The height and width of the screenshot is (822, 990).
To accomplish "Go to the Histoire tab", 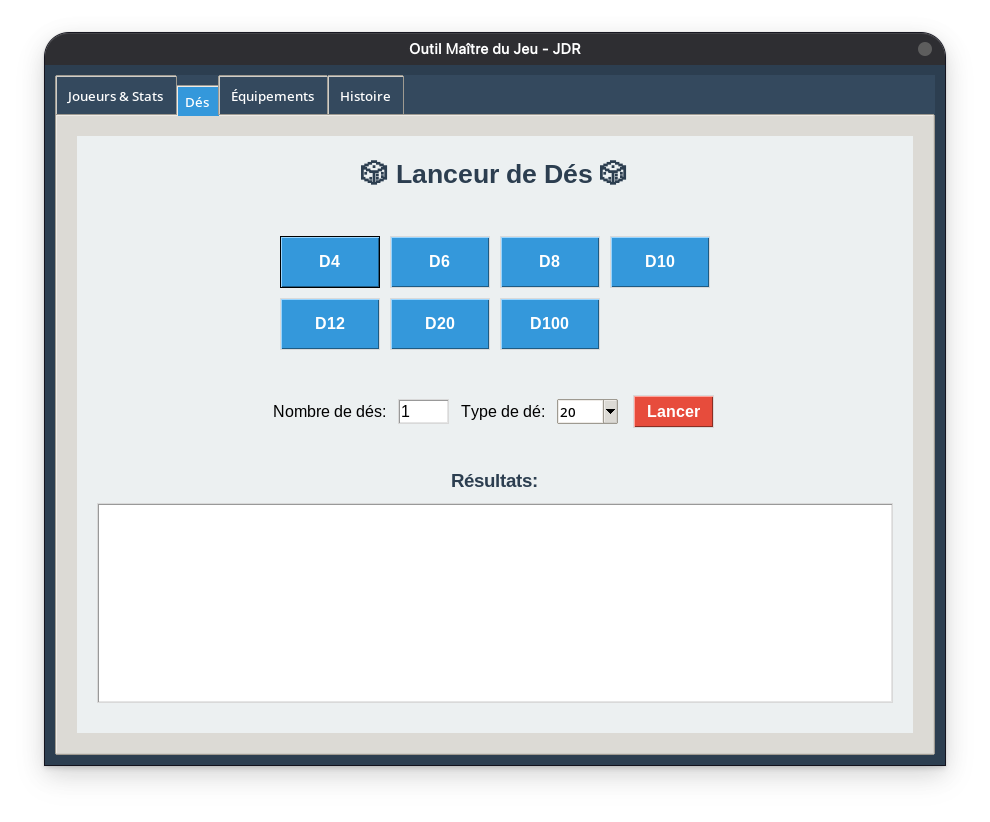I will point(365,96).
